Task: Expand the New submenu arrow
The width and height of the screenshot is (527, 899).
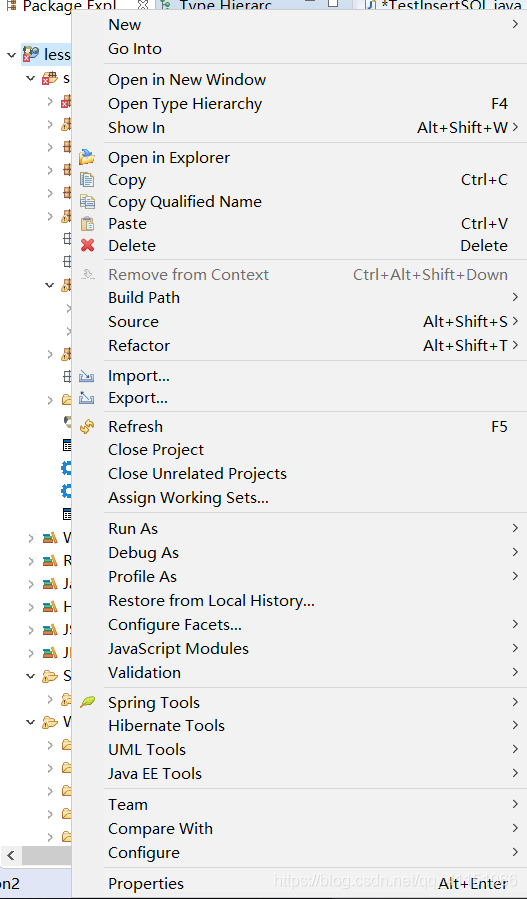Action: [514, 25]
